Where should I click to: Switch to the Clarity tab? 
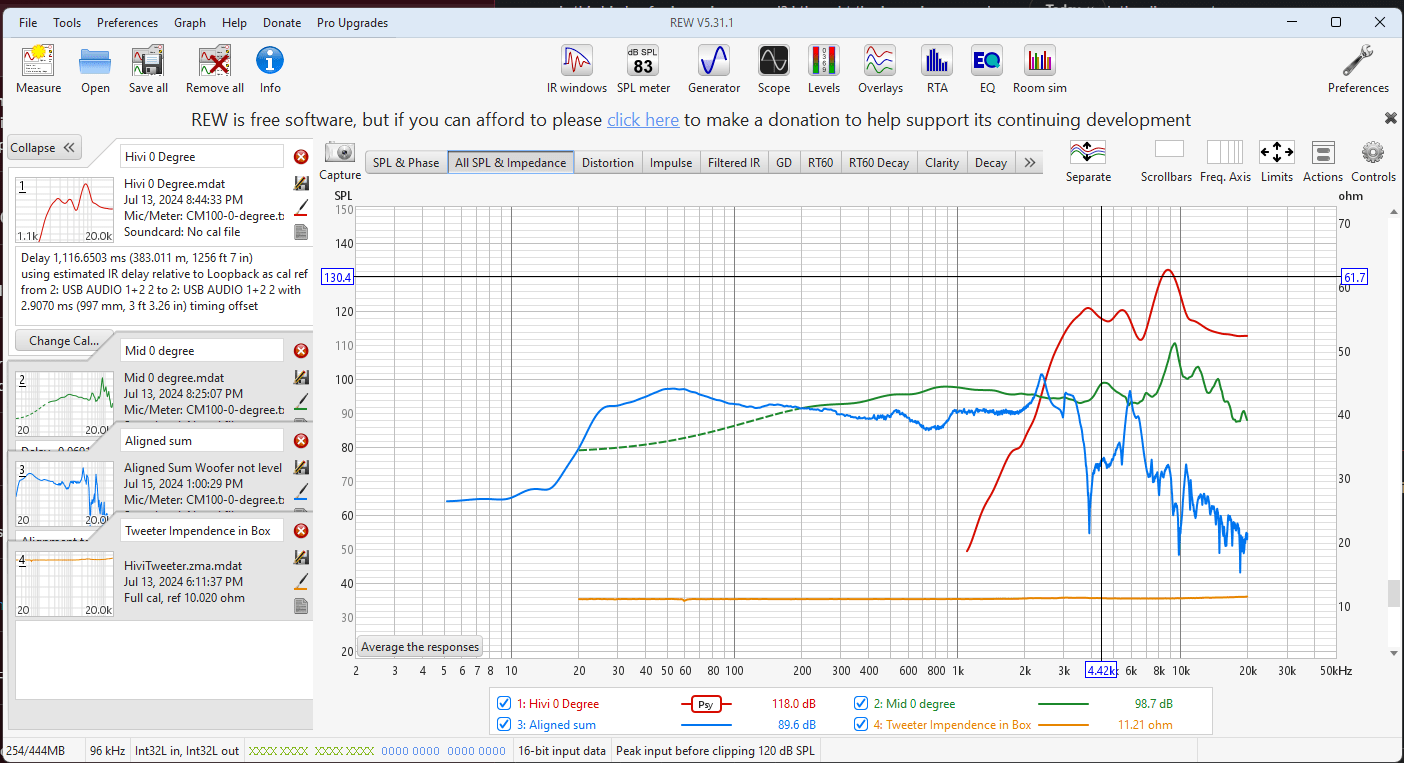click(942, 162)
